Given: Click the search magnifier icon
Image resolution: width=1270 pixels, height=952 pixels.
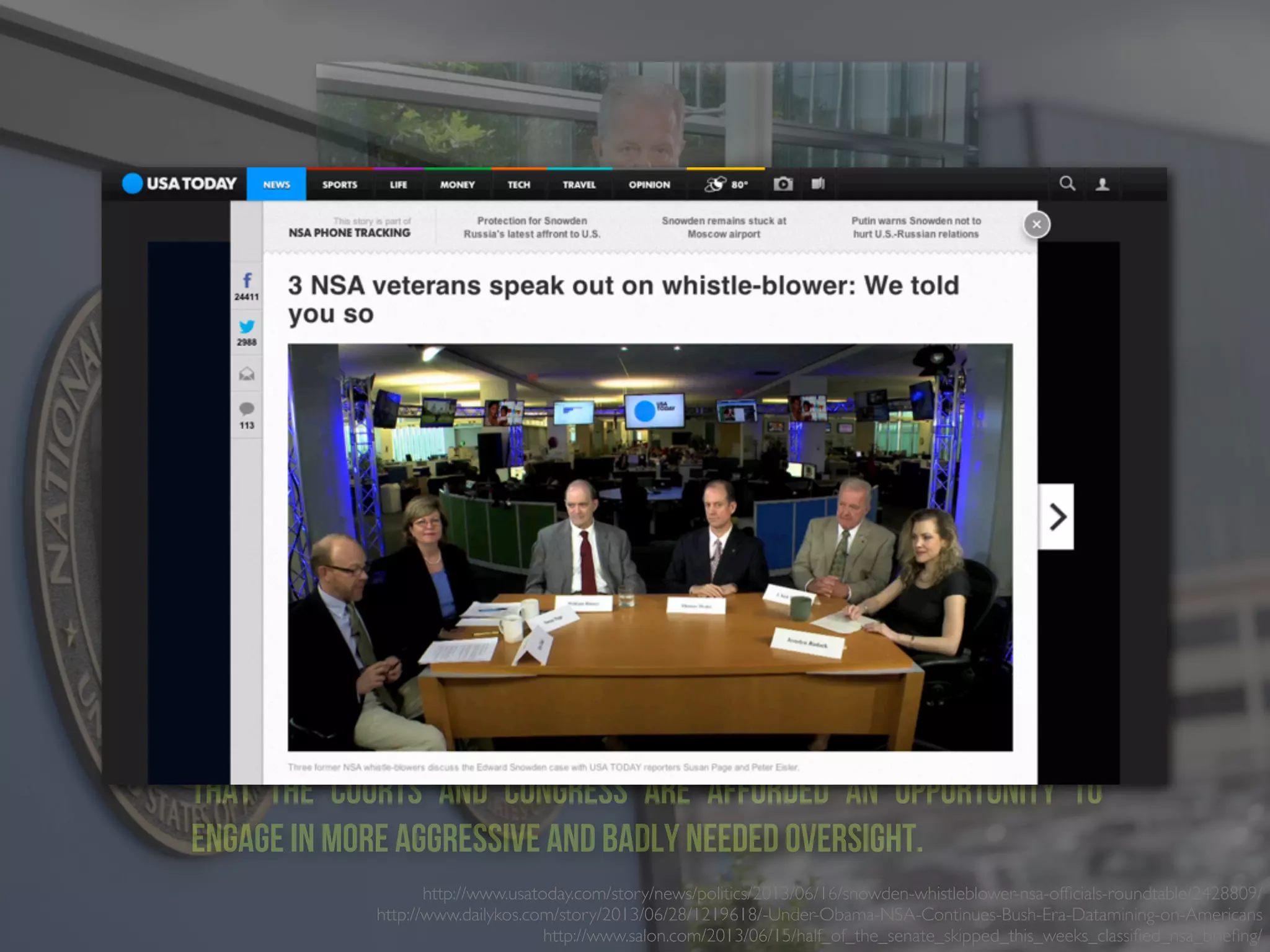Looking at the screenshot, I should (1067, 183).
